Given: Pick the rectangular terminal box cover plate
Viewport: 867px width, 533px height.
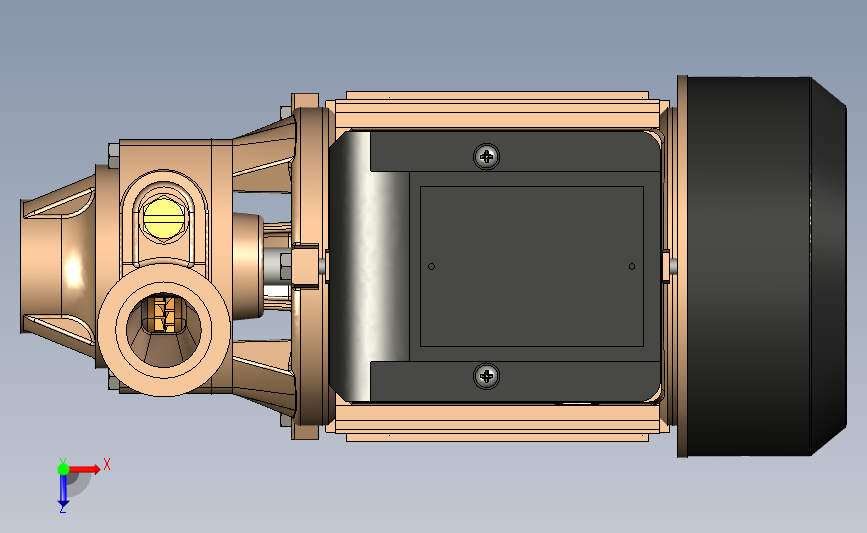Looking at the screenshot, I should click(532, 266).
